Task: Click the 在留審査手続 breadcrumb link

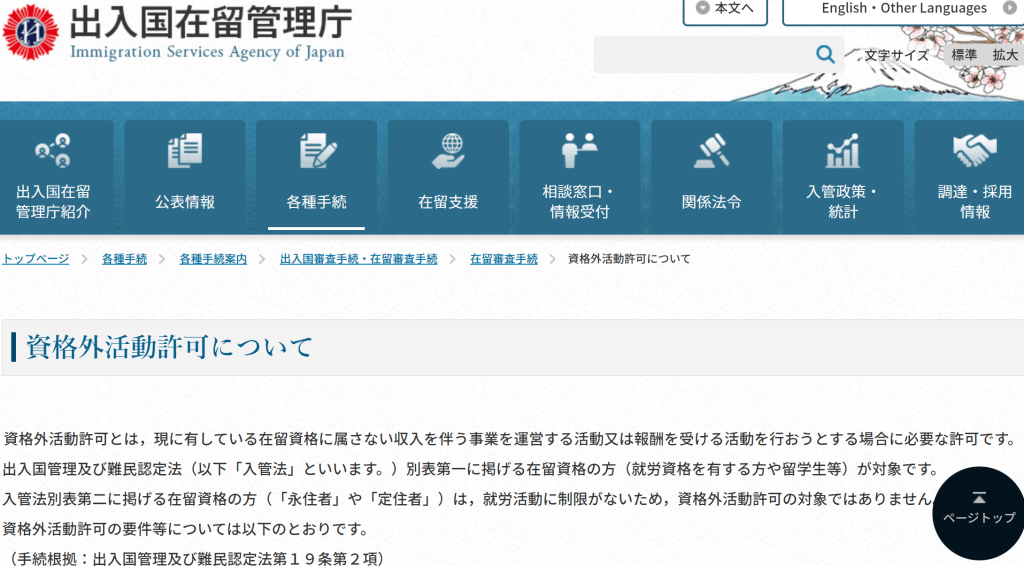Action: (503, 259)
